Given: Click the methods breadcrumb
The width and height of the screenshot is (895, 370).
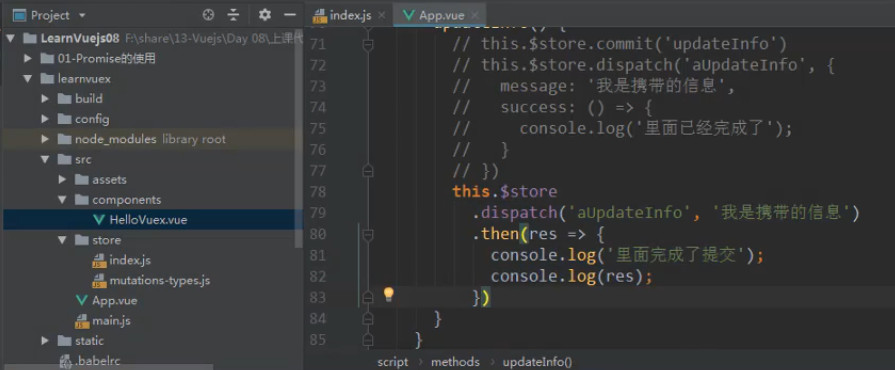Looking at the screenshot, I should tap(455, 362).
